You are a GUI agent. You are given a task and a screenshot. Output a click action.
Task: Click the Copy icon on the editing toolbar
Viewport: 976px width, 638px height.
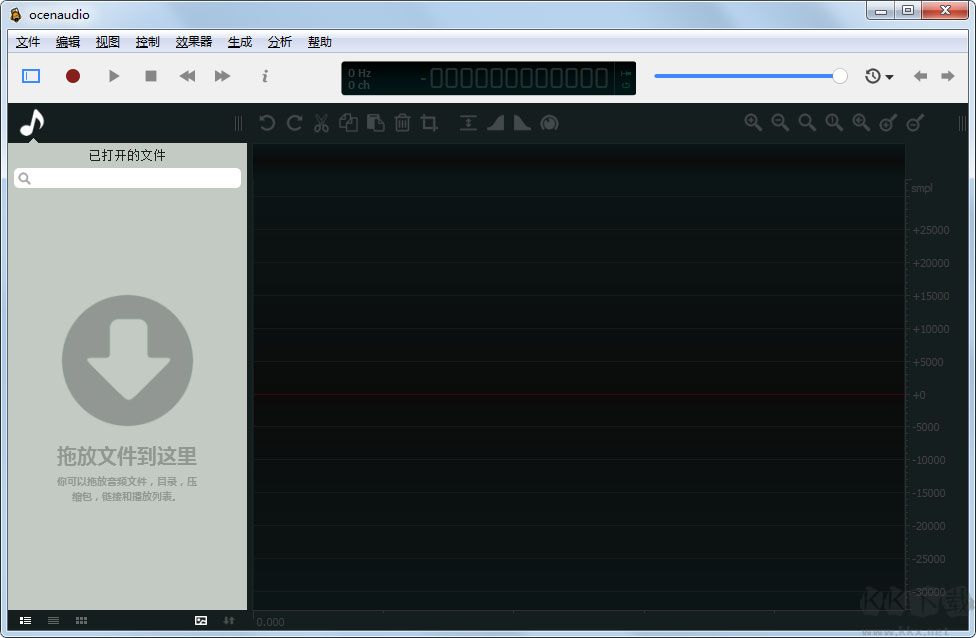(x=348, y=122)
